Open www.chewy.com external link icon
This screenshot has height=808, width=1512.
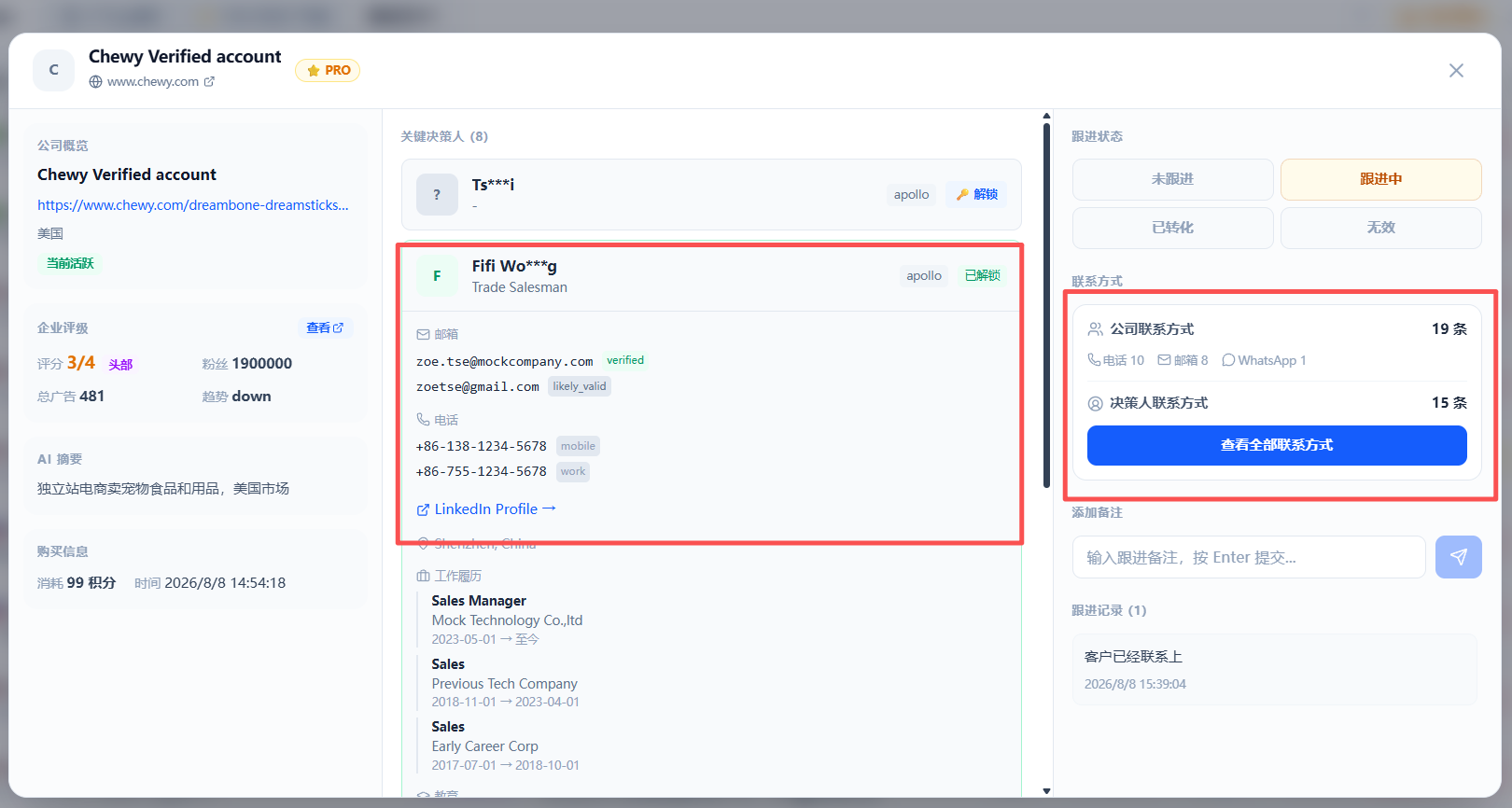(x=209, y=82)
